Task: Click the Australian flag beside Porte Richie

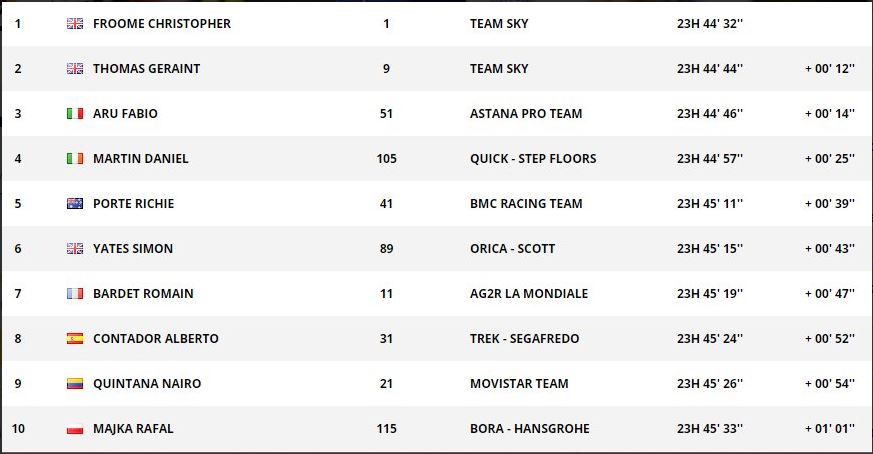Action: 75,203
